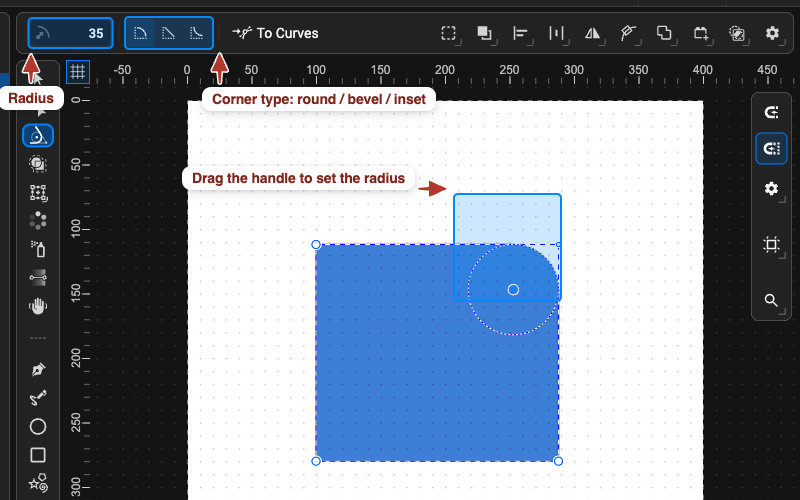Open the fit-to-artboard frame icon
The width and height of the screenshot is (800, 500).
(x=771, y=245)
